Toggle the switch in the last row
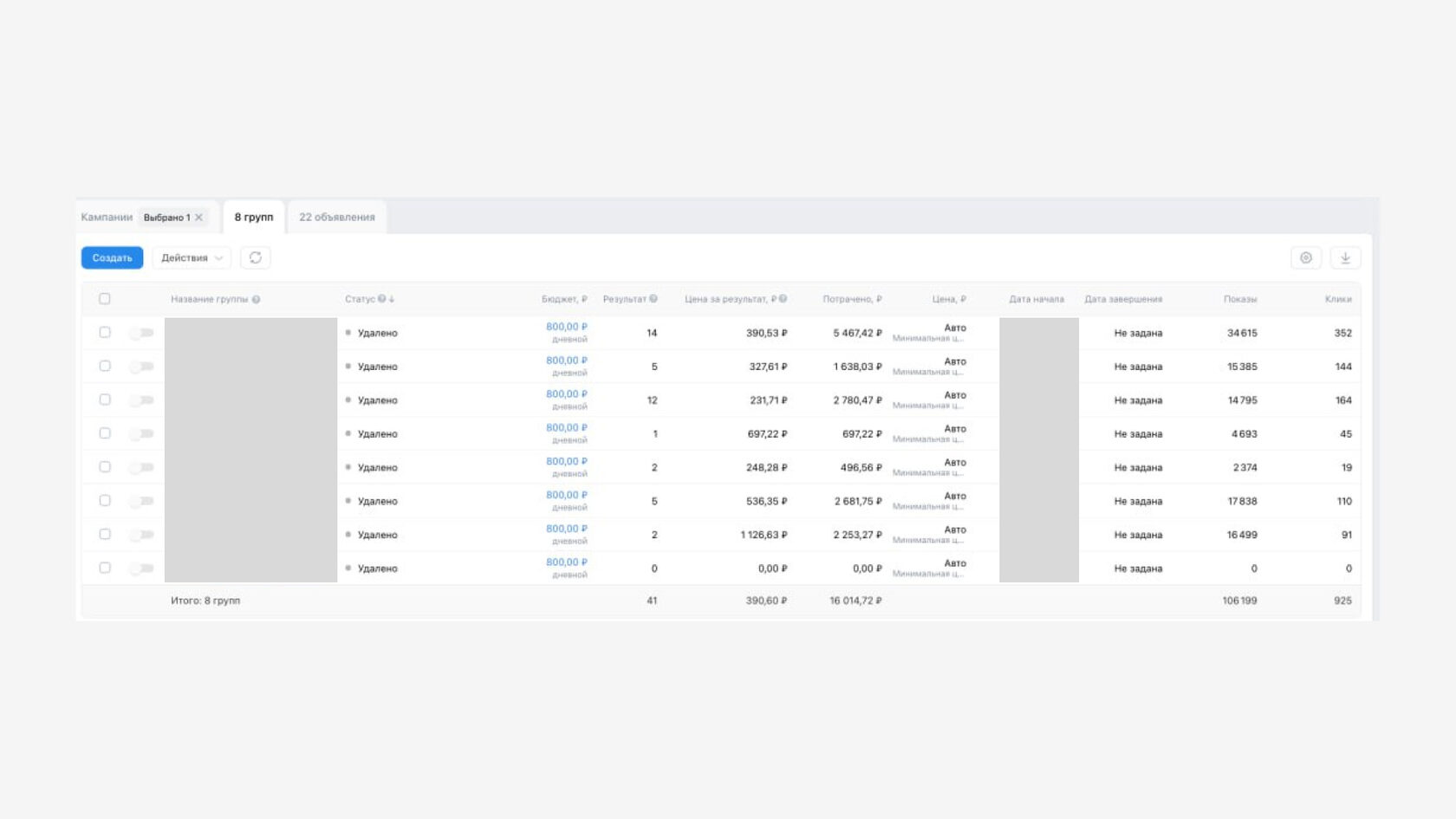This screenshot has width=1456, height=819. (x=141, y=569)
